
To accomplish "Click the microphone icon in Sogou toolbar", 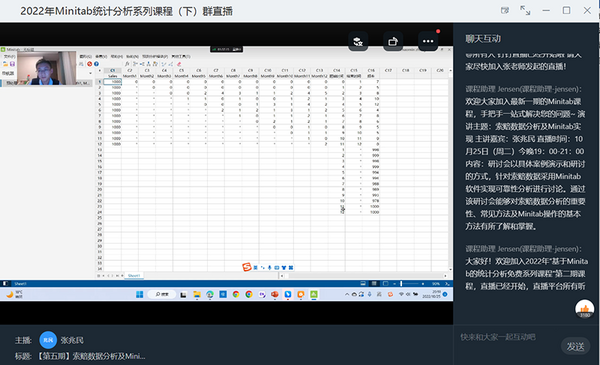I will coord(269,267).
